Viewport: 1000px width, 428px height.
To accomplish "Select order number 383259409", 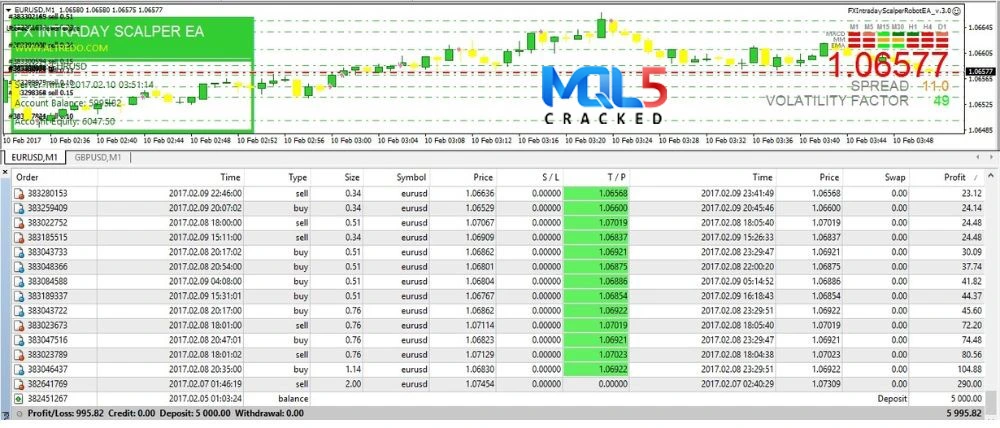I will pyautogui.click(x=47, y=208).
